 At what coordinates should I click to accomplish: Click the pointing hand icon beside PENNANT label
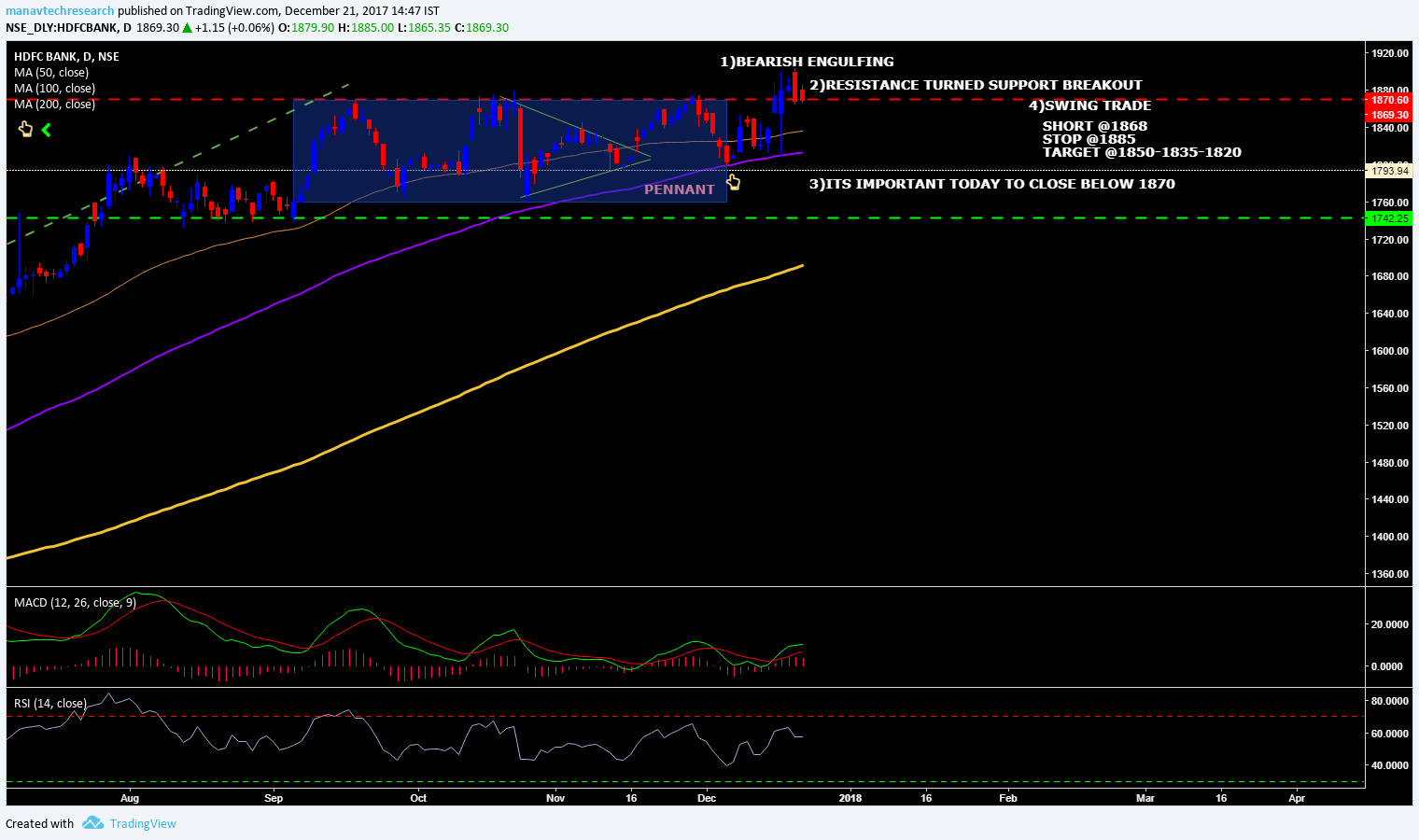pyautogui.click(x=734, y=182)
